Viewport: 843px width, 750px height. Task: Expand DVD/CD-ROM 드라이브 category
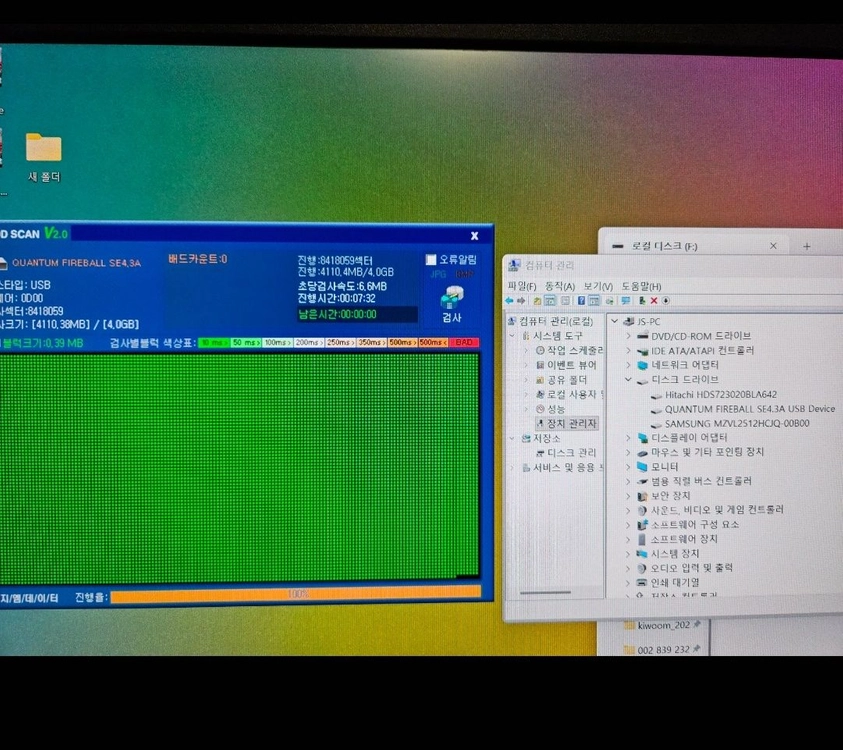coord(628,336)
